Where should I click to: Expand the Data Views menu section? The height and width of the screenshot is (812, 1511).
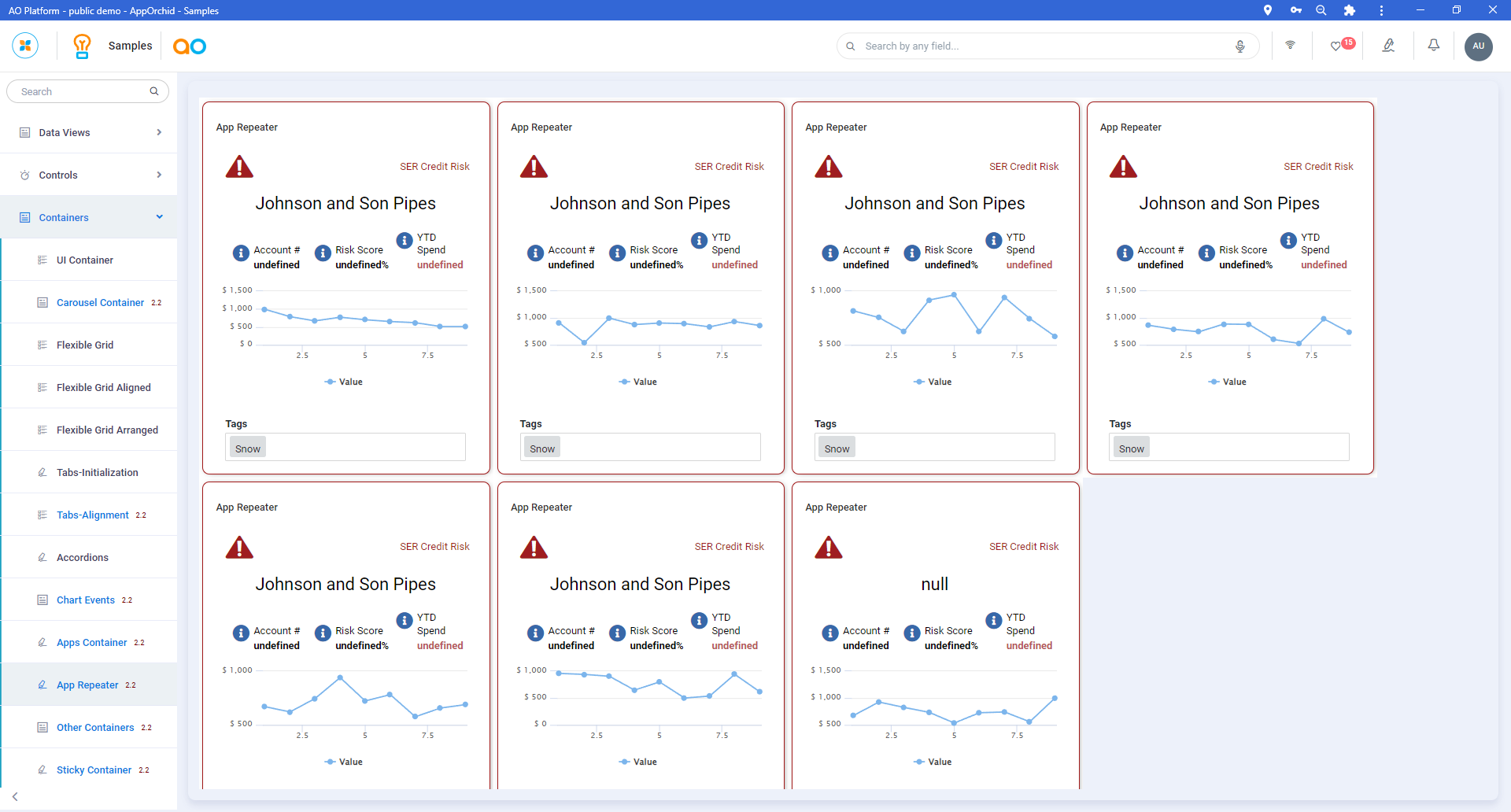click(x=89, y=132)
